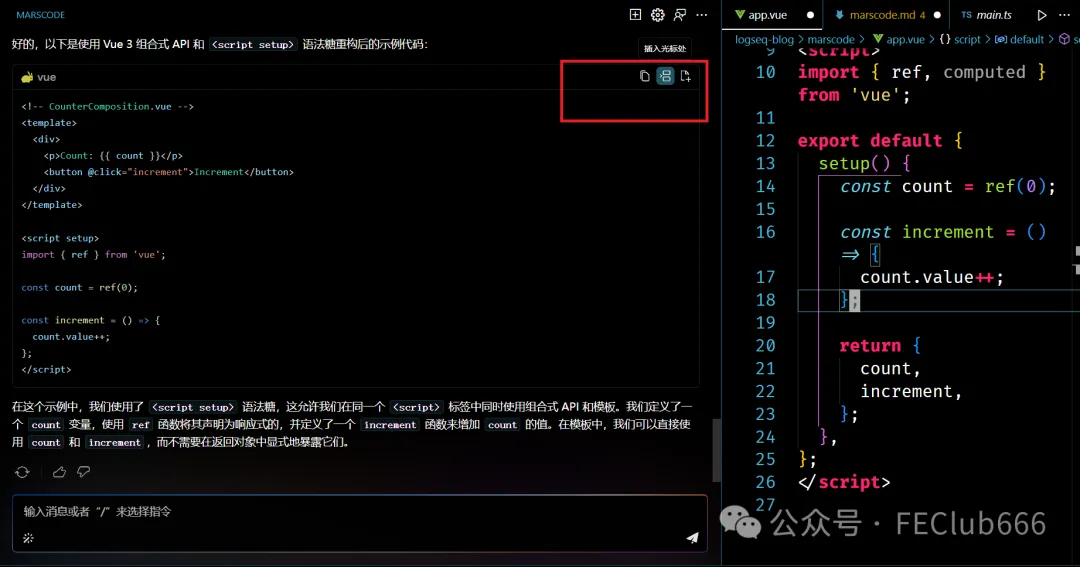Click 'const count = ref(0);' in editor
The image size is (1080, 567).
pos(948,186)
